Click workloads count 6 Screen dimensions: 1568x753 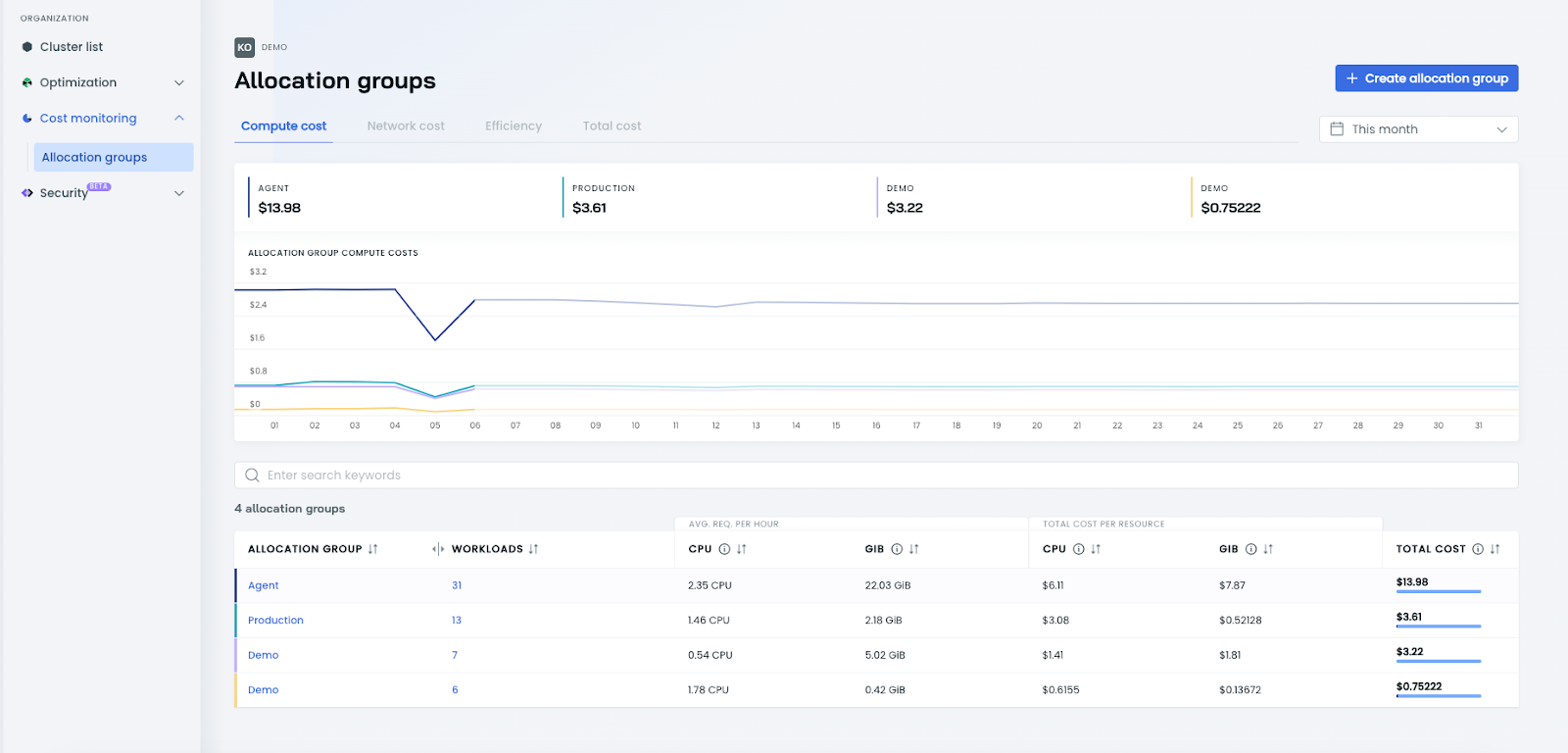pyautogui.click(x=455, y=690)
